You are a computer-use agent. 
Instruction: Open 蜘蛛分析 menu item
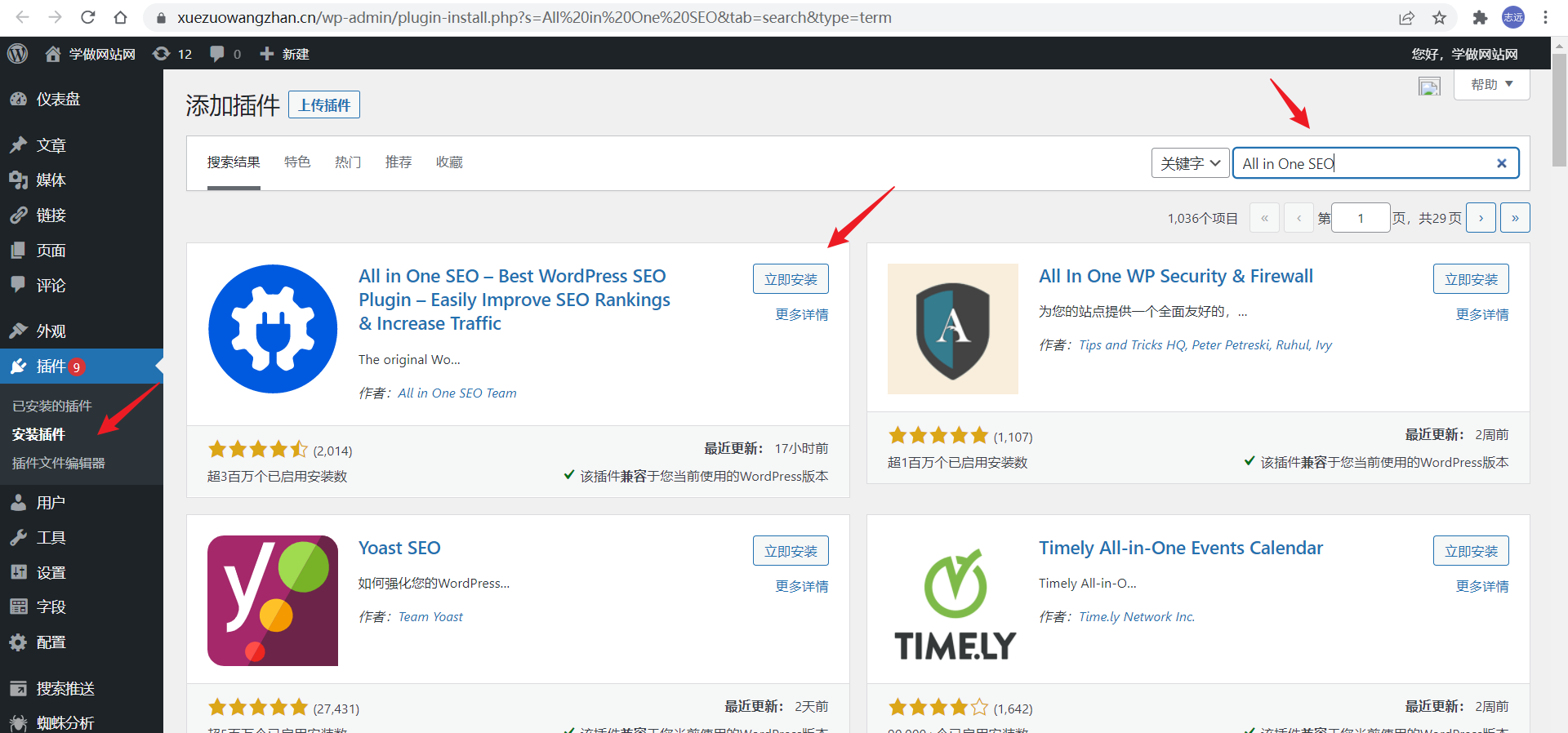point(82,723)
